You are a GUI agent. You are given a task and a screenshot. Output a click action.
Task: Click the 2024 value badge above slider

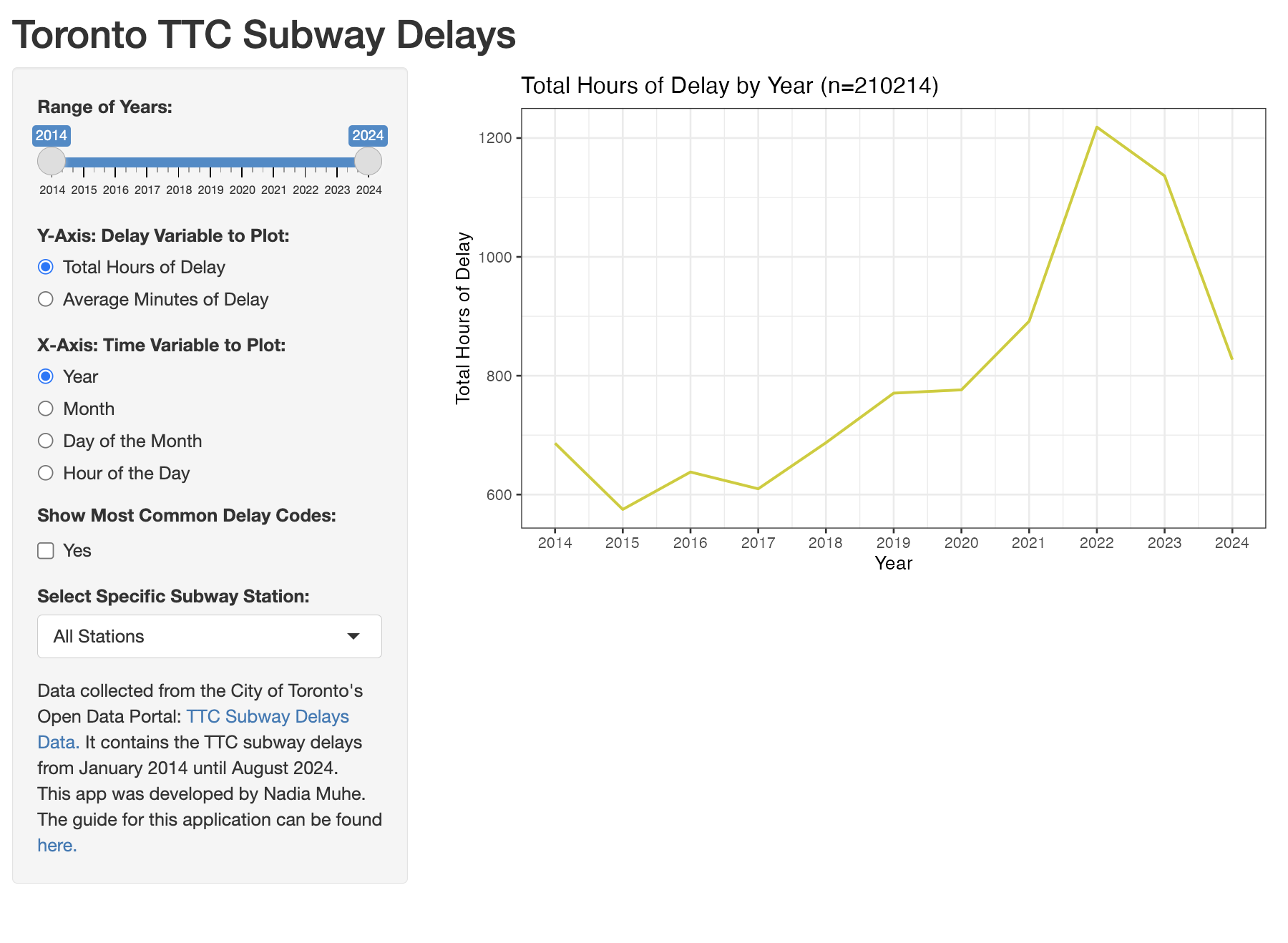pyautogui.click(x=369, y=135)
